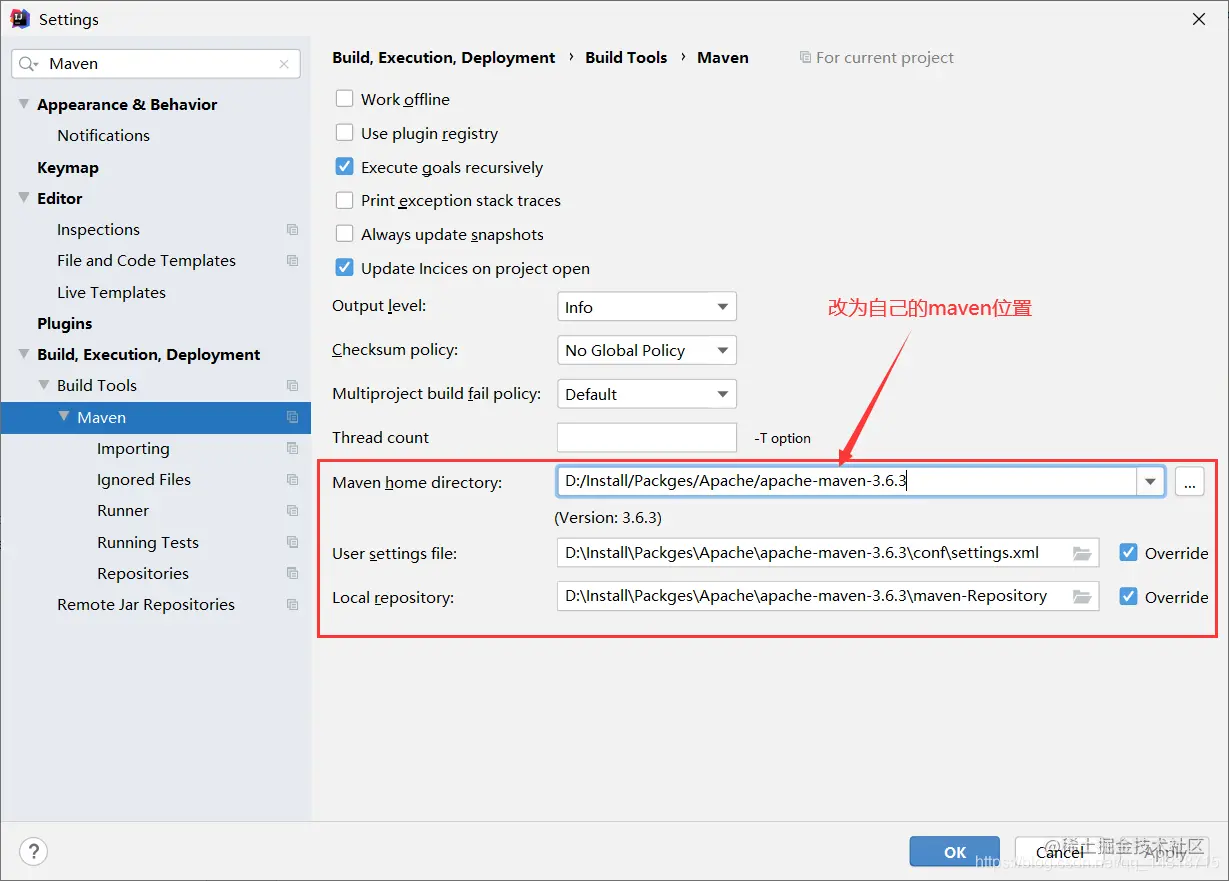Toggle Override for Local repository
The height and width of the screenshot is (881, 1229).
[1128, 597]
